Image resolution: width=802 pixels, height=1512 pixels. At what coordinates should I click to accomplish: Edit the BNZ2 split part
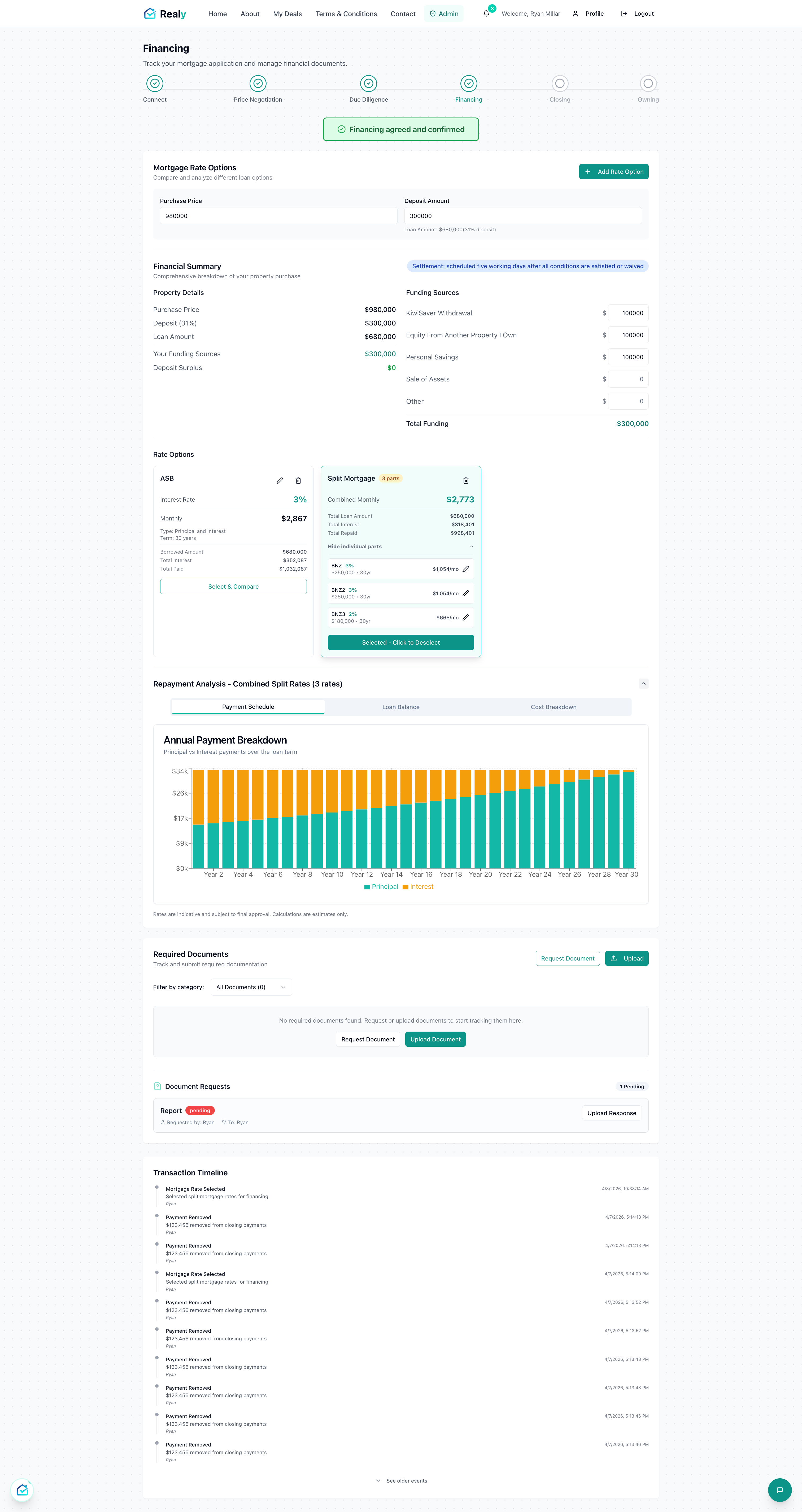point(466,593)
